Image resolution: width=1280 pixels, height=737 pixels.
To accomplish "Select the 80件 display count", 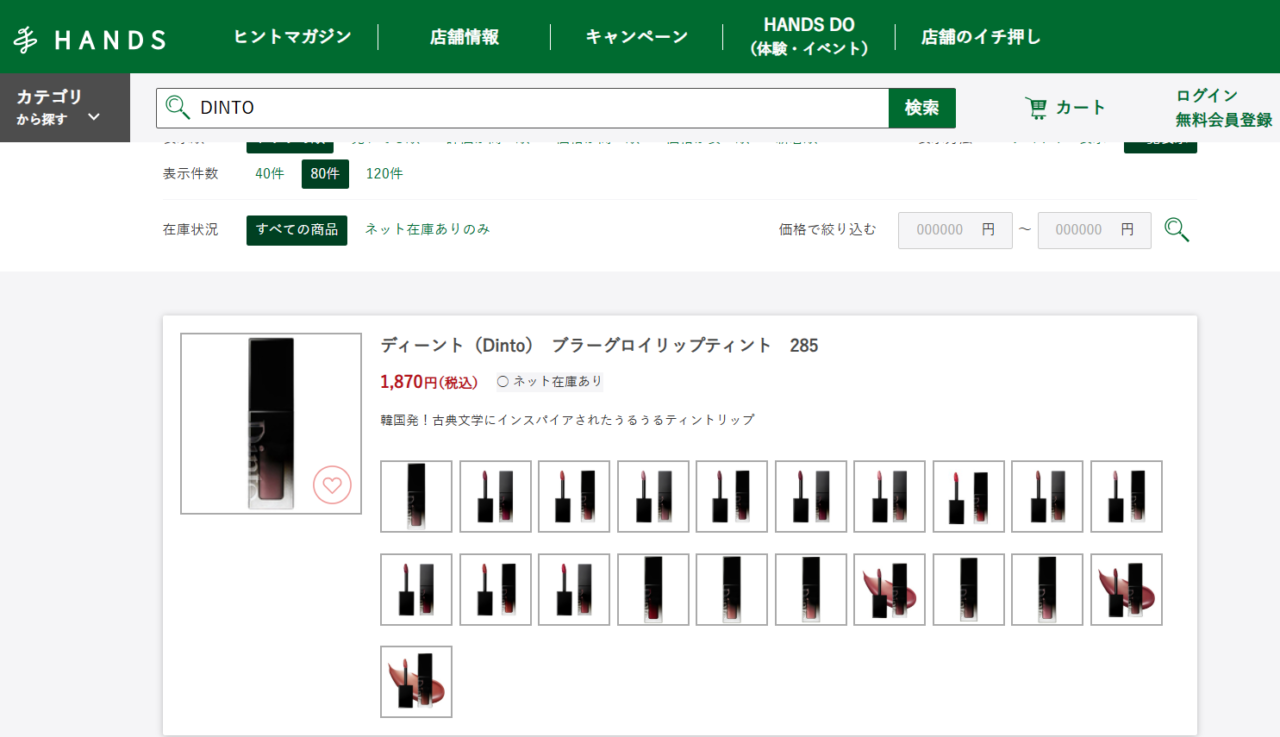I will 325,174.
